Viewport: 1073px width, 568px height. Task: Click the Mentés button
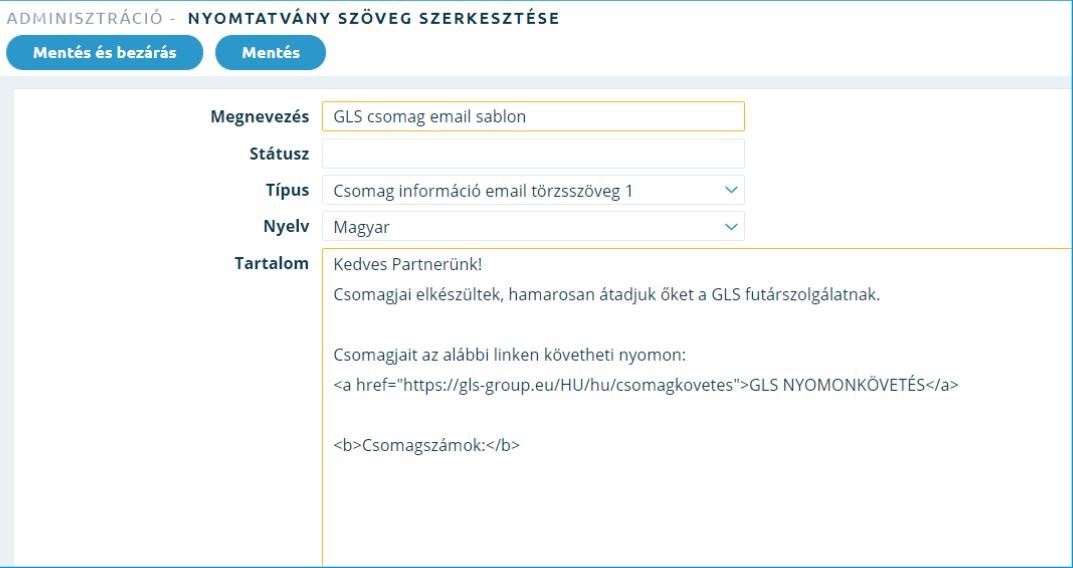(x=270, y=53)
